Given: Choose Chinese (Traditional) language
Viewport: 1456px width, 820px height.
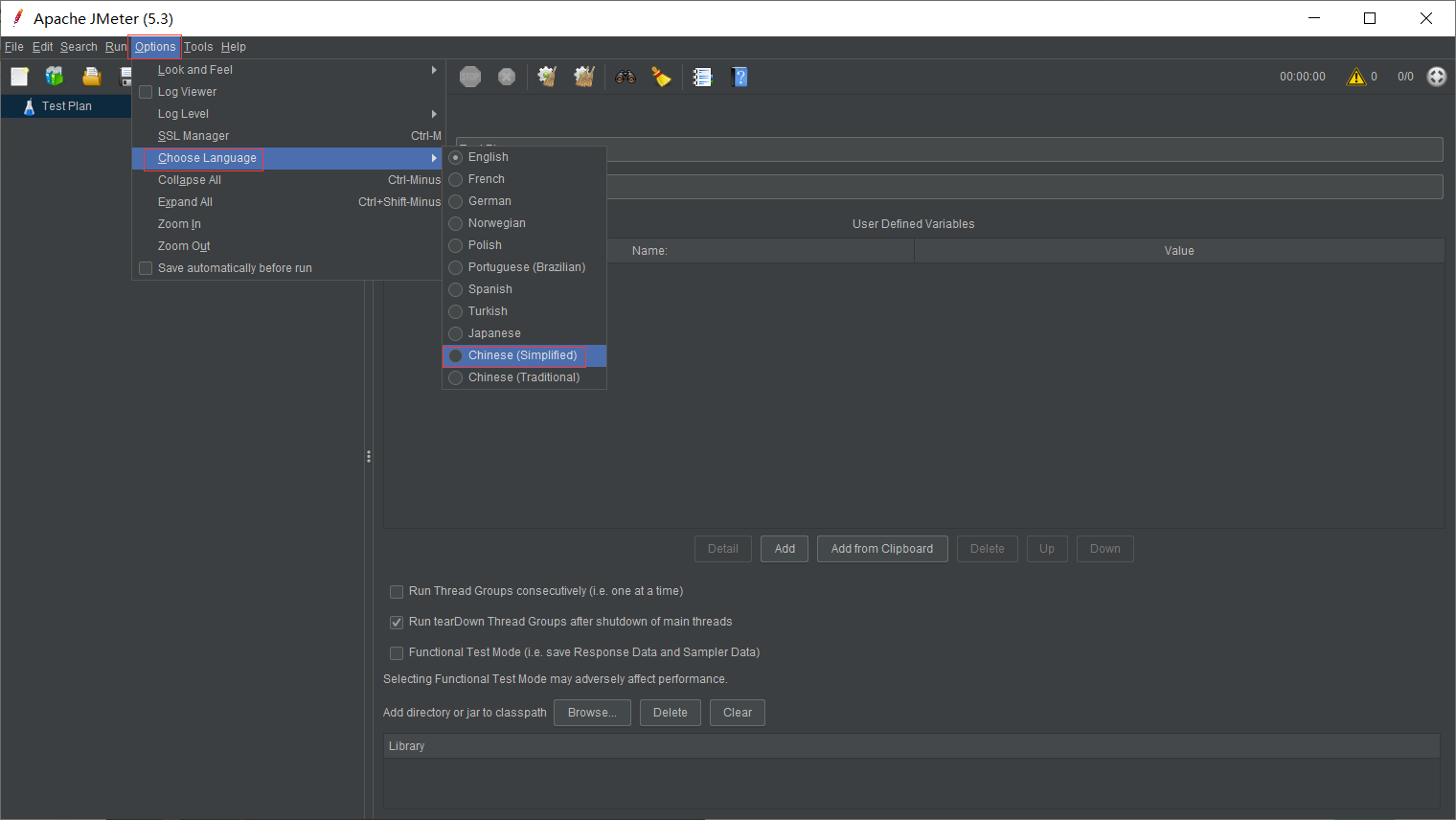Looking at the screenshot, I should point(524,377).
